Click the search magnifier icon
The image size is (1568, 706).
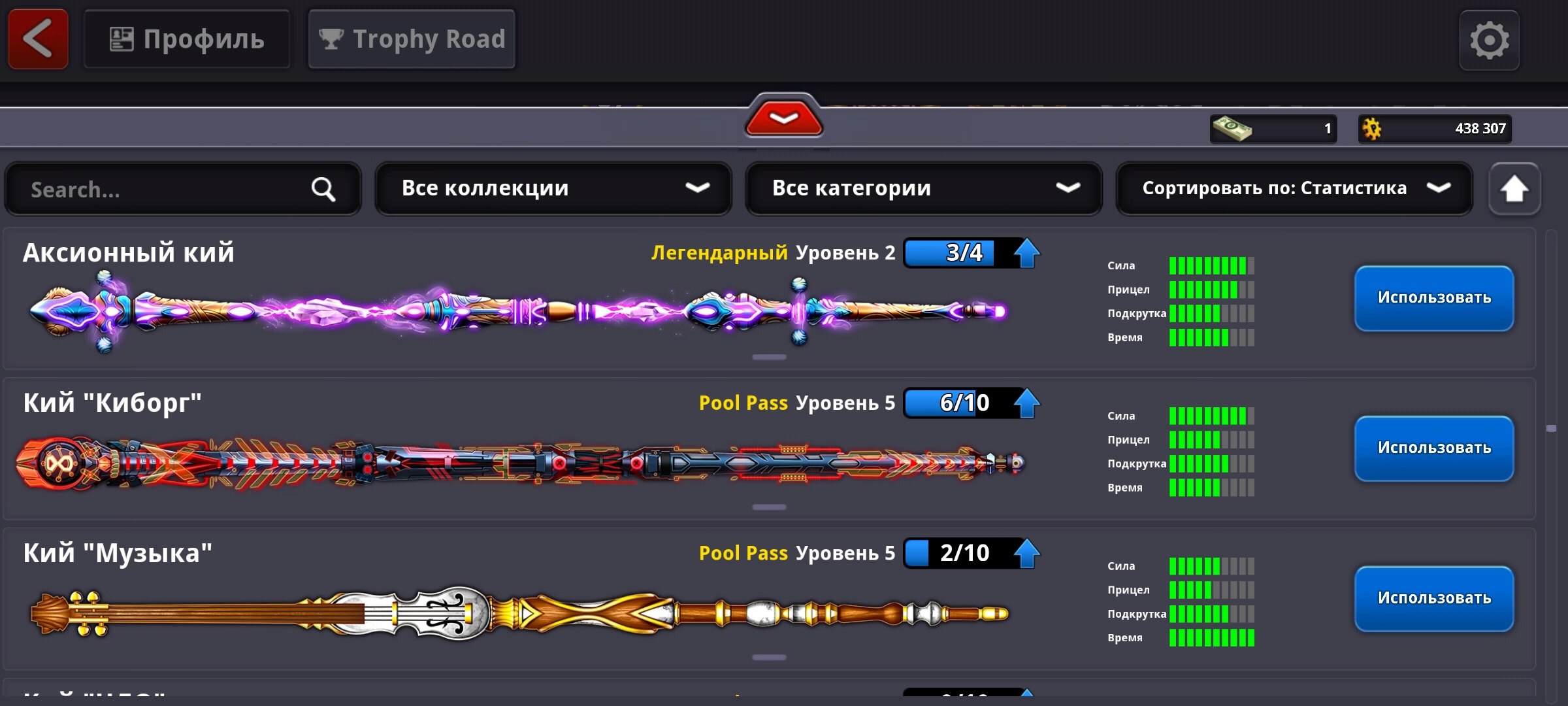pyautogui.click(x=323, y=189)
